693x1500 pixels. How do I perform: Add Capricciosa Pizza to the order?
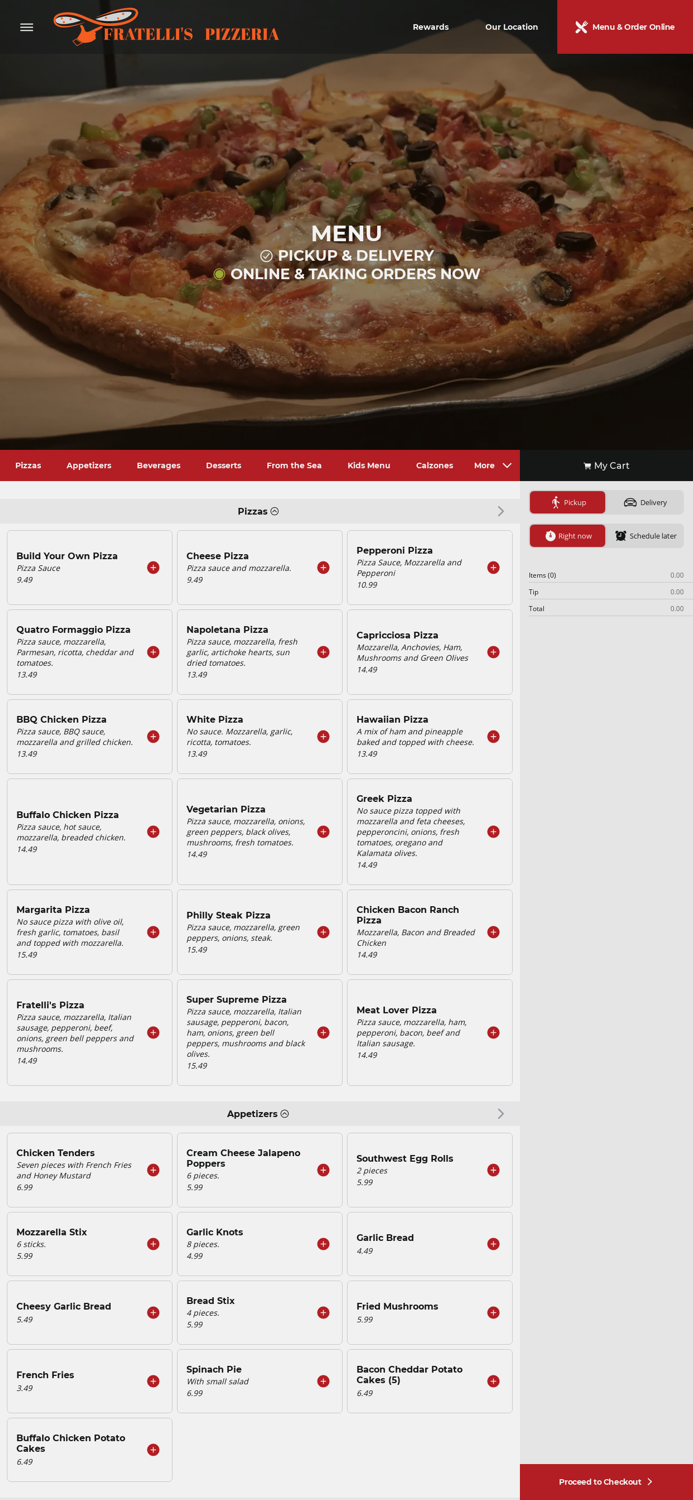pos(493,652)
